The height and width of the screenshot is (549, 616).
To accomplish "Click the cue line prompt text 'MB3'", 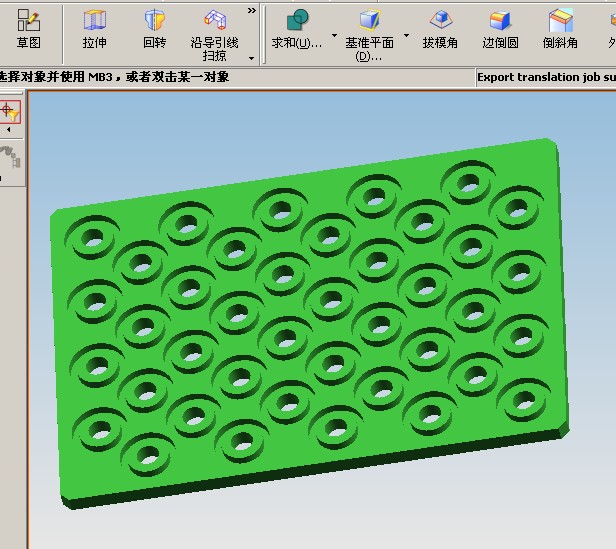I will [100, 77].
